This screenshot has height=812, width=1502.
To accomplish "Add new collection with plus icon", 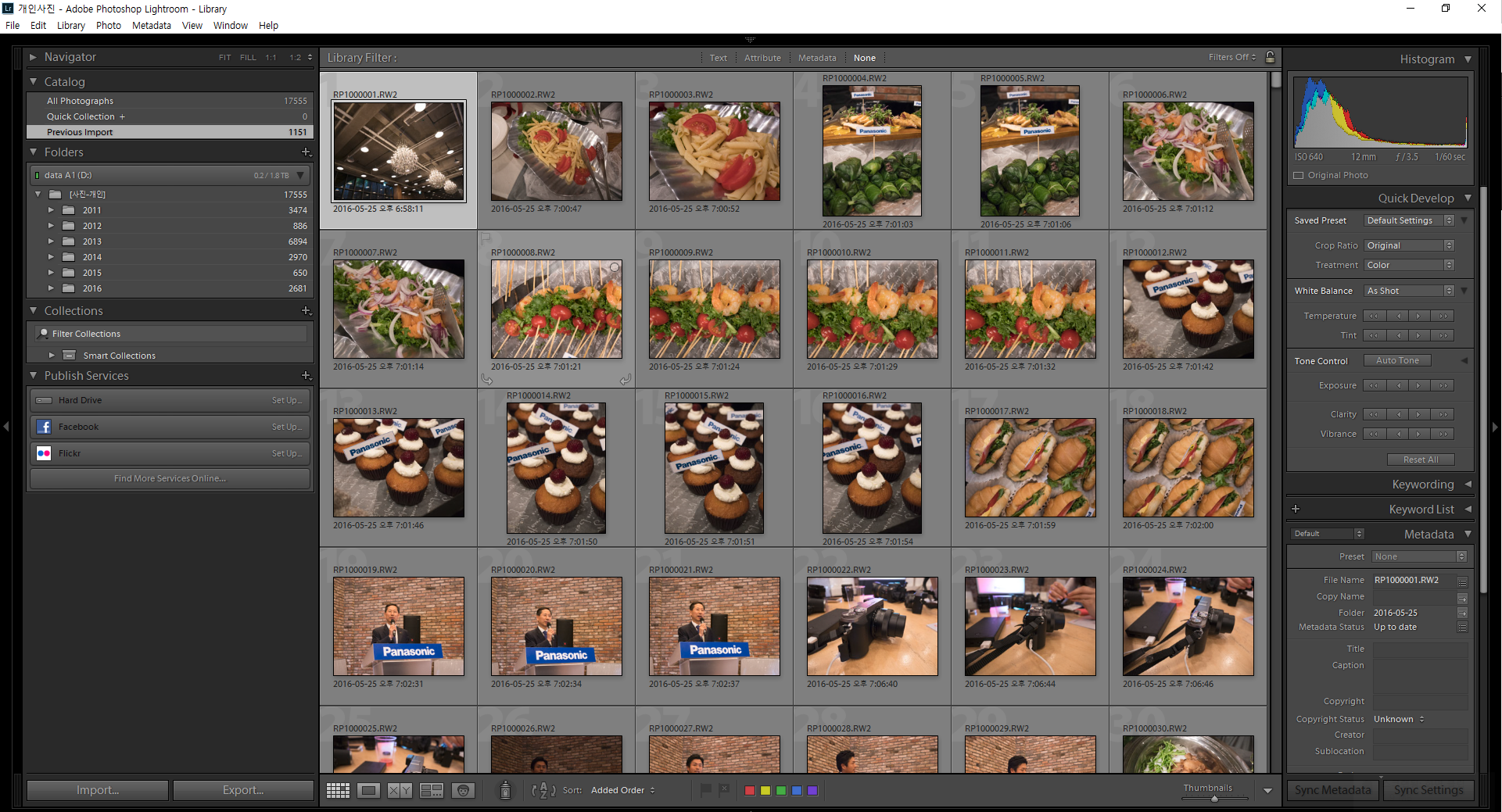I will [x=306, y=310].
